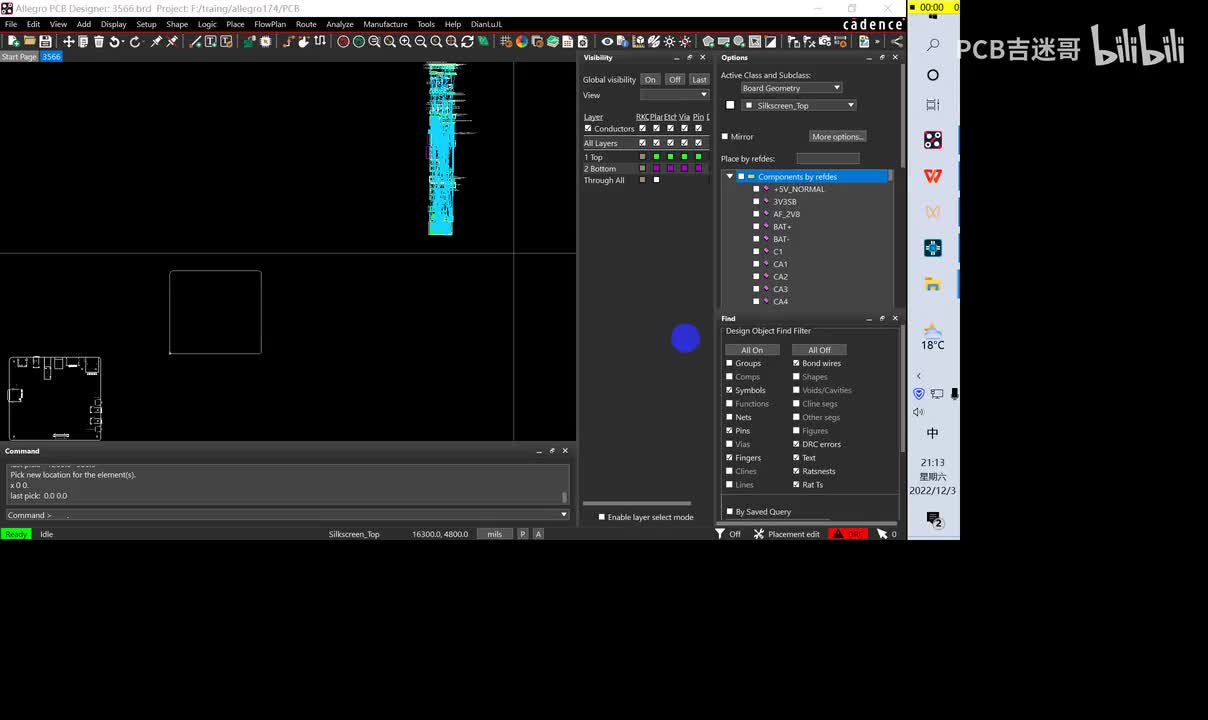The image size is (1208, 720).
Task: Click the All Off find button
Action: (819, 350)
